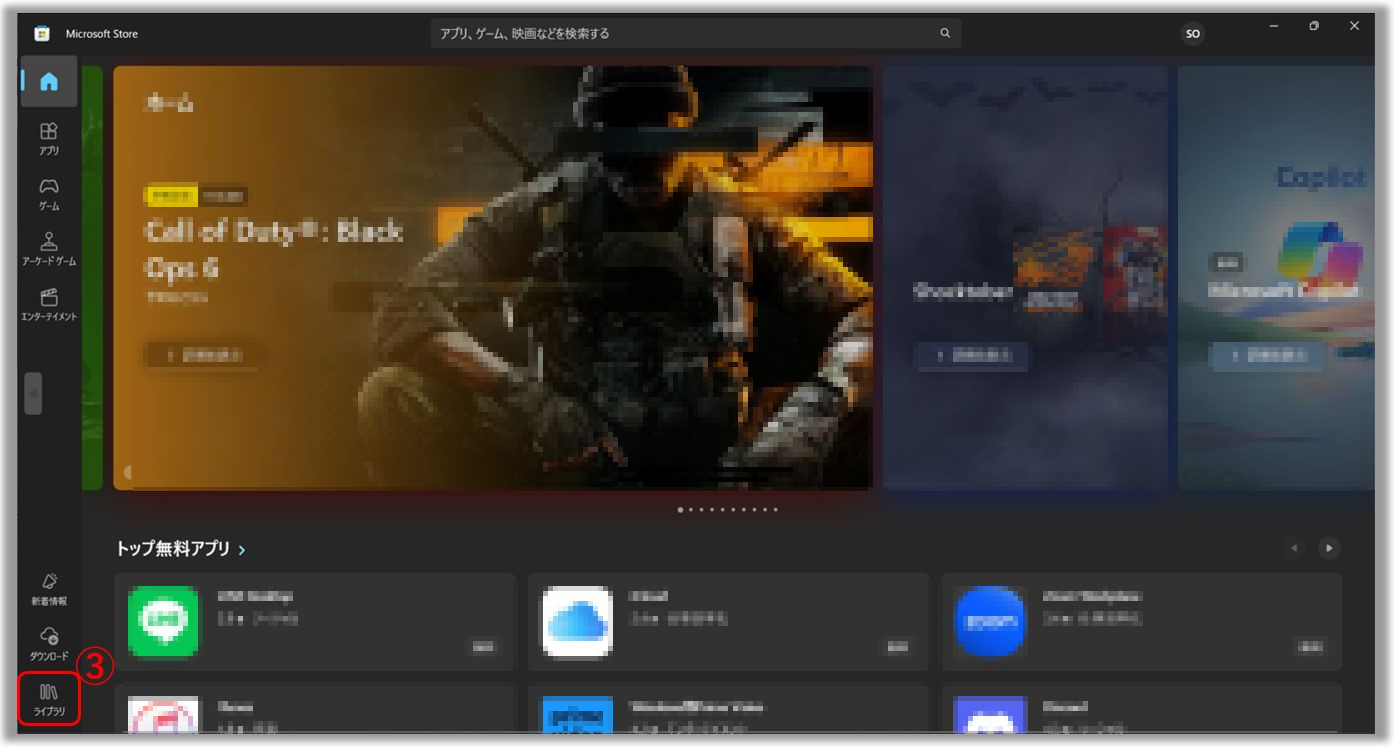Screen dimensions: 1394x747
Task: Open the Call of Duty: Black Ops 6 banner
Action: coord(493,278)
